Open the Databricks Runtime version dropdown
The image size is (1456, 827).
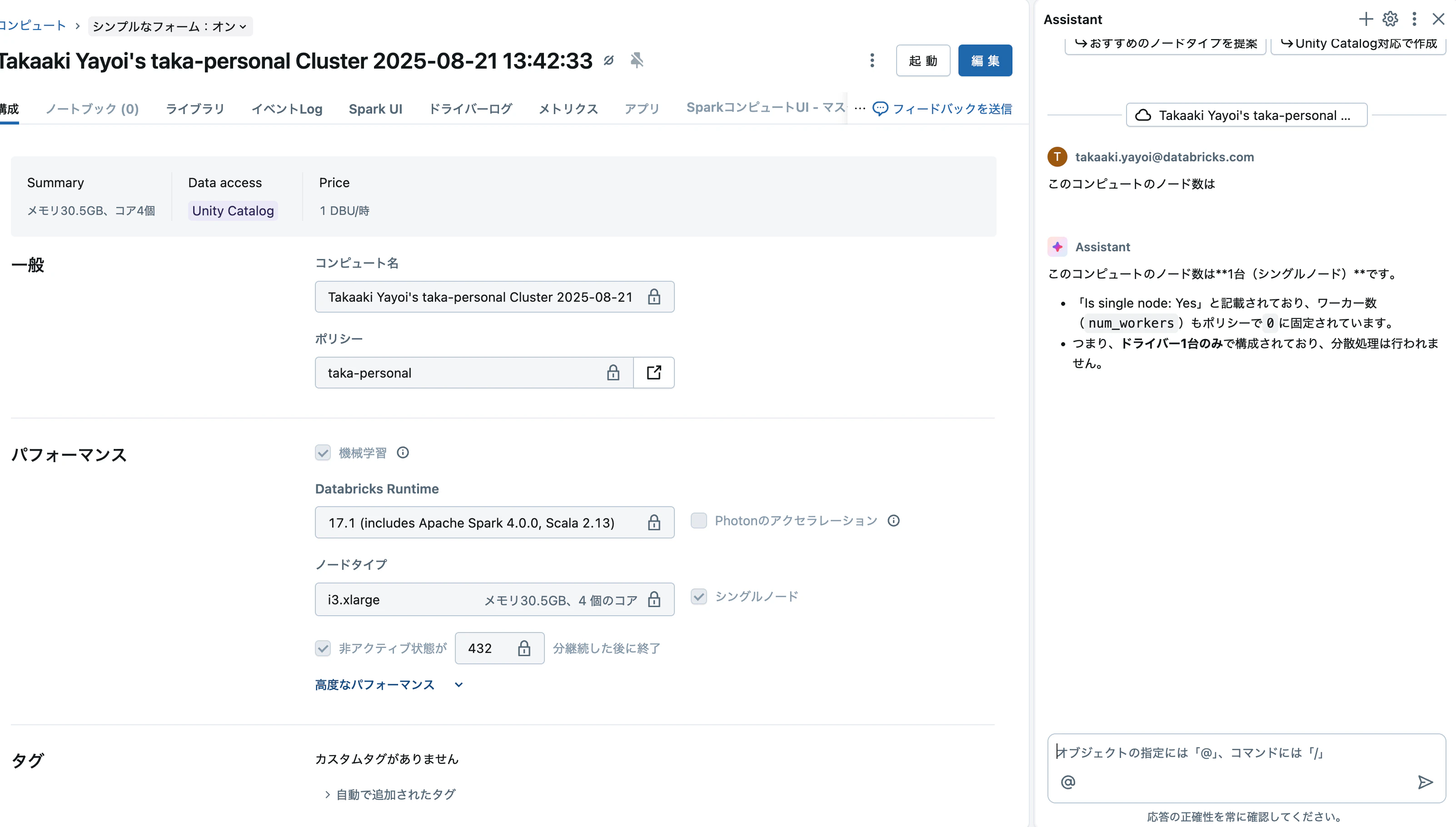point(494,523)
